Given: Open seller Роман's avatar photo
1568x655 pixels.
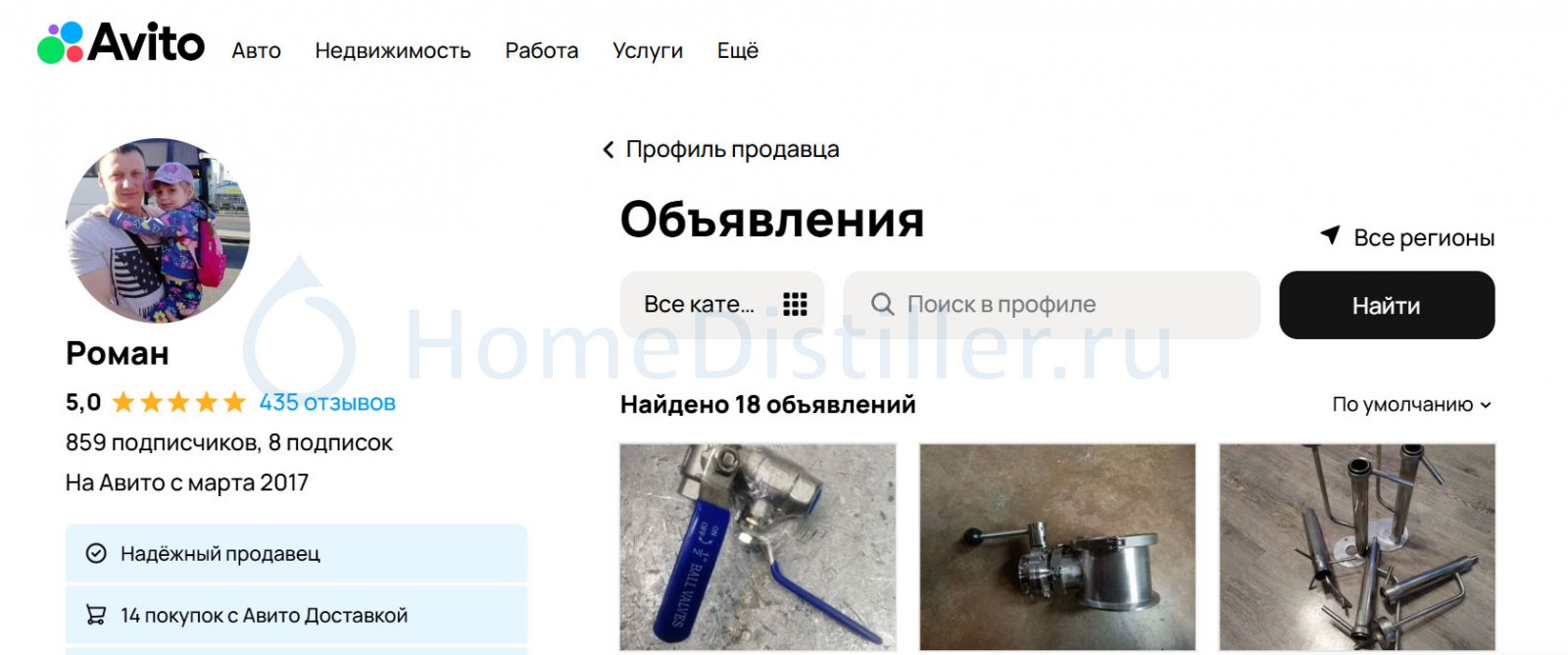Looking at the screenshot, I should [x=158, y=230].
